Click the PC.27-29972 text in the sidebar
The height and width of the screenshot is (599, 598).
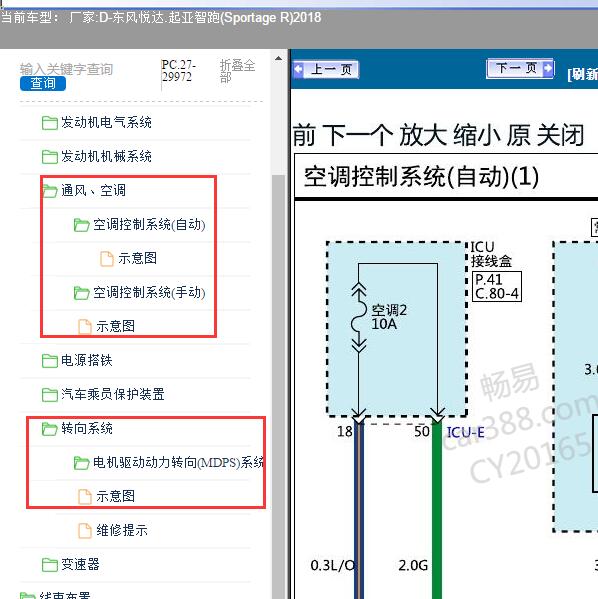(178, 71)
